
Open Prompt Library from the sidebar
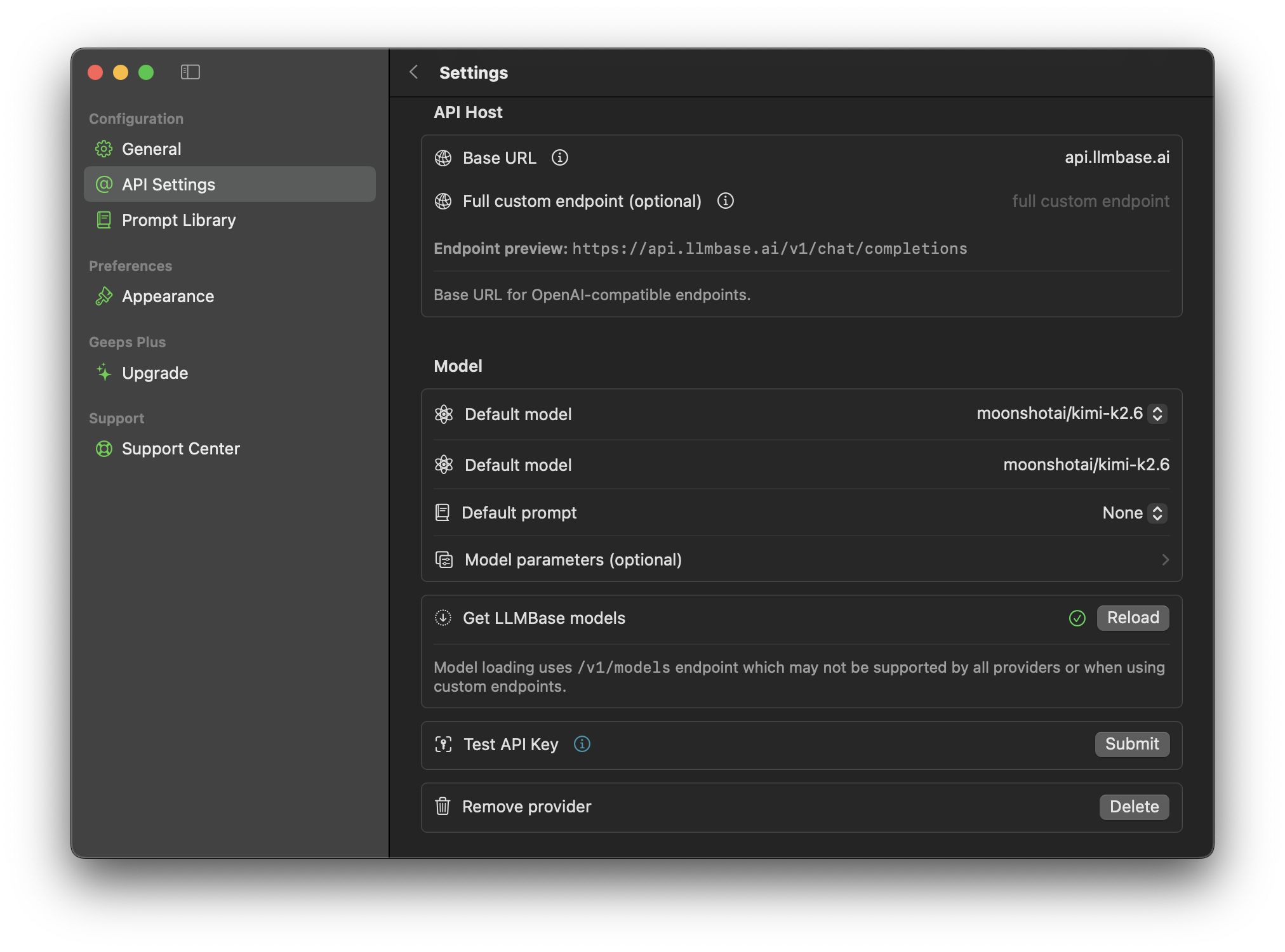230,220
